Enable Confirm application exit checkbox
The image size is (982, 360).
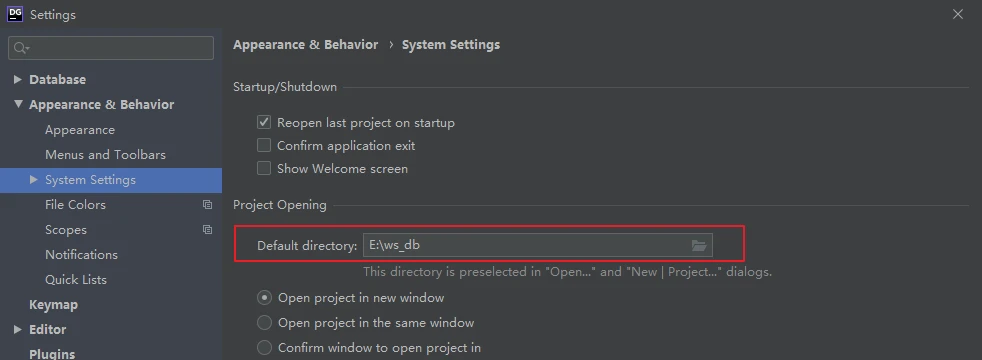(264, 146)
